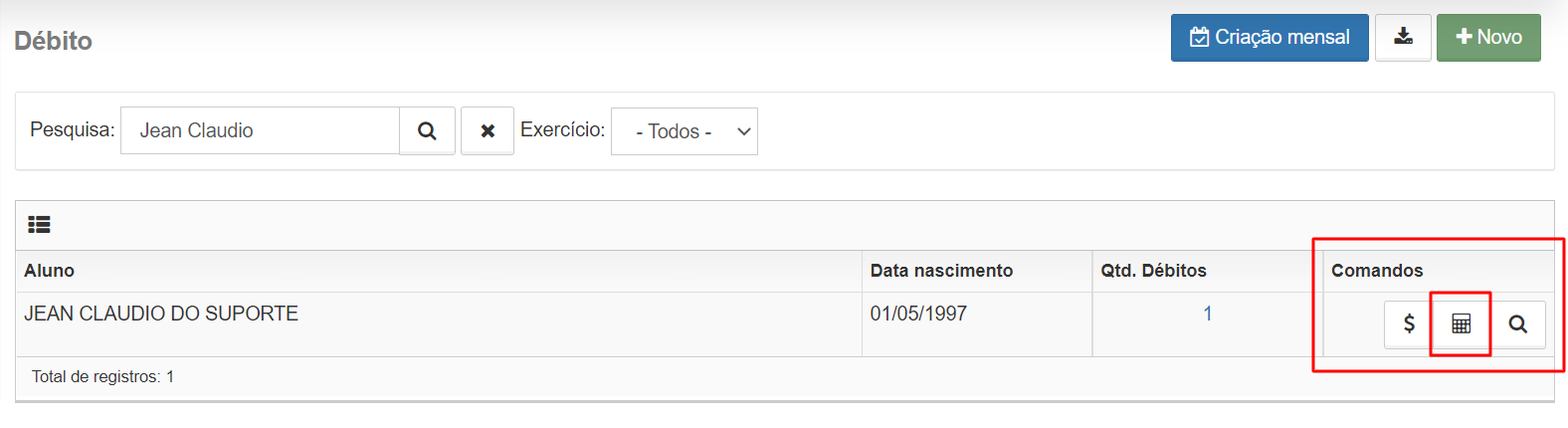
Task: Sort by the Data nascimento column header
Action: tap(941, 271)
